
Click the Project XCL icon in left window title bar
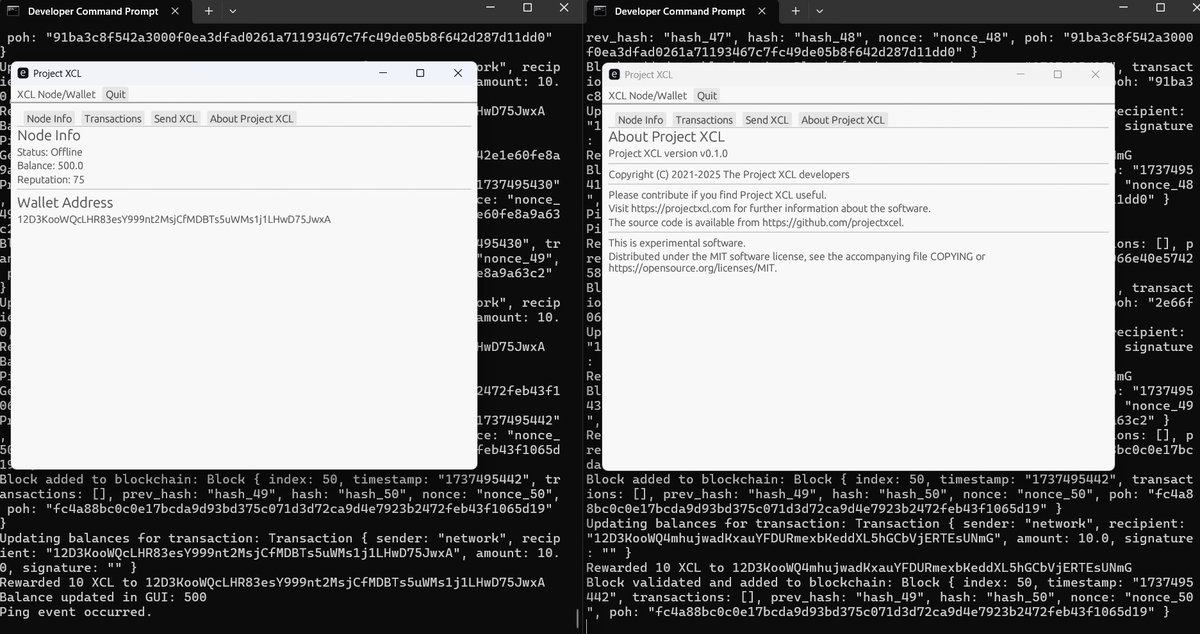[x=22, y=73]
